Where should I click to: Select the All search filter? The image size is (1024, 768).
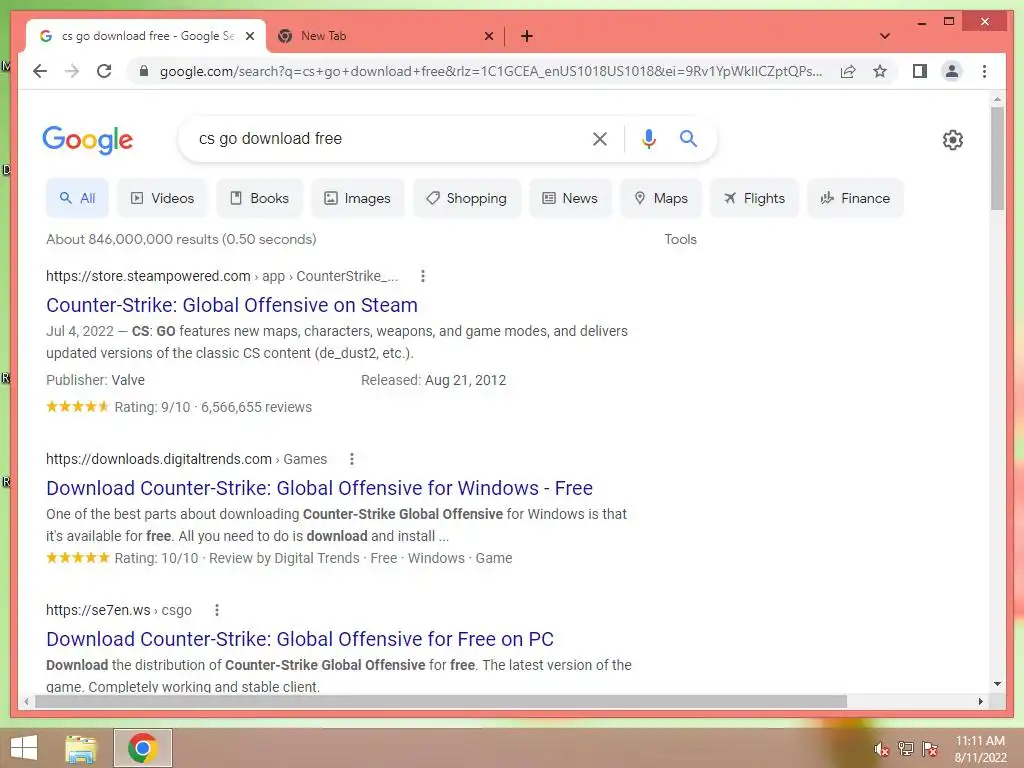[77, 198]
